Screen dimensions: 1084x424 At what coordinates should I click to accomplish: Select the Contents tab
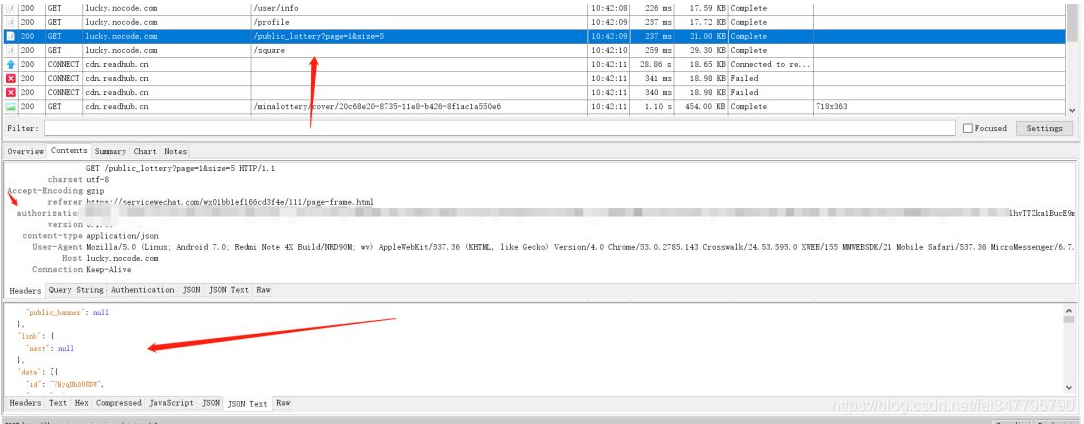coord(69,150)
